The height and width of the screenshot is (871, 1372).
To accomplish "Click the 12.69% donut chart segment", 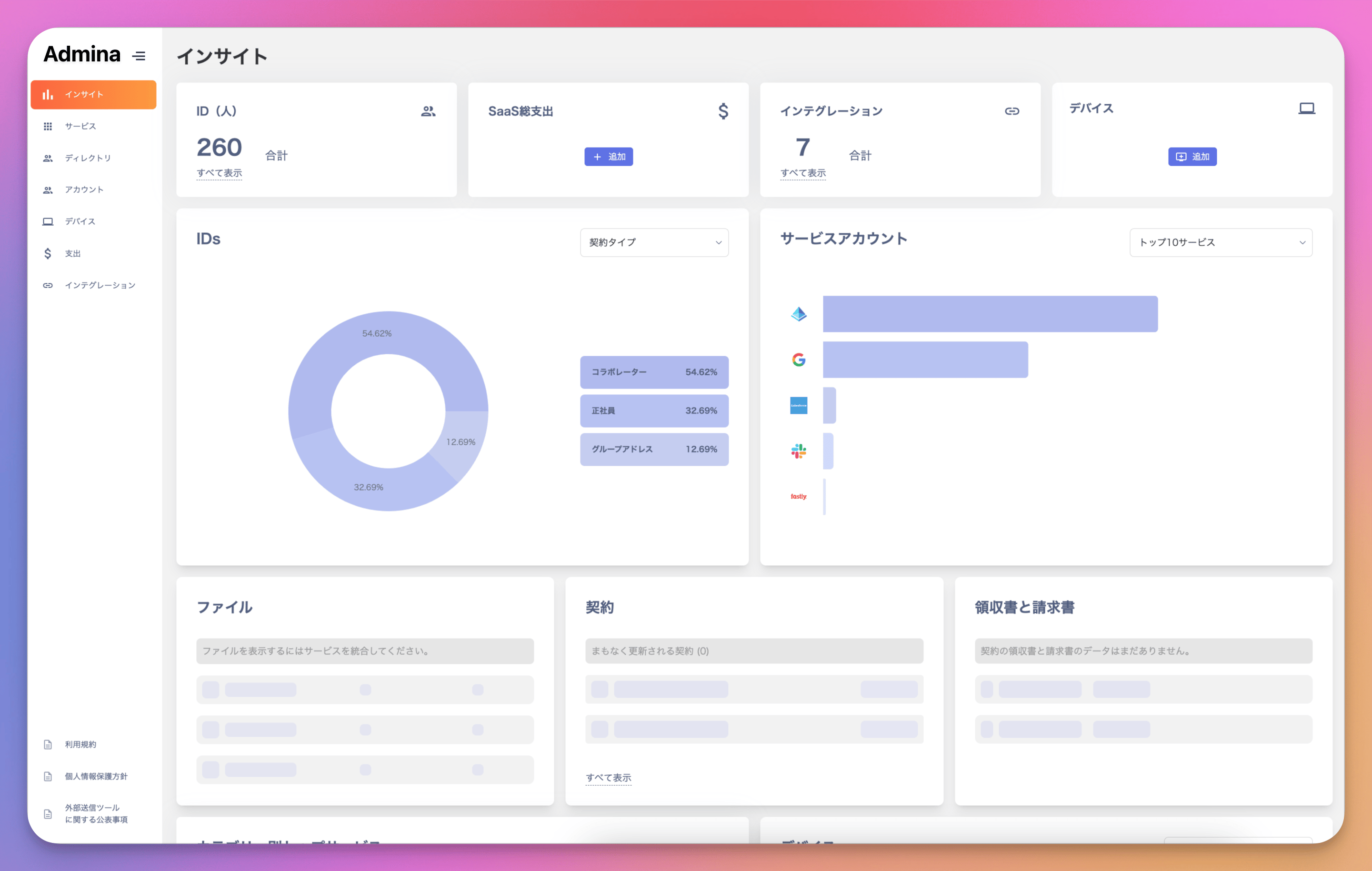I will (461, 442).
